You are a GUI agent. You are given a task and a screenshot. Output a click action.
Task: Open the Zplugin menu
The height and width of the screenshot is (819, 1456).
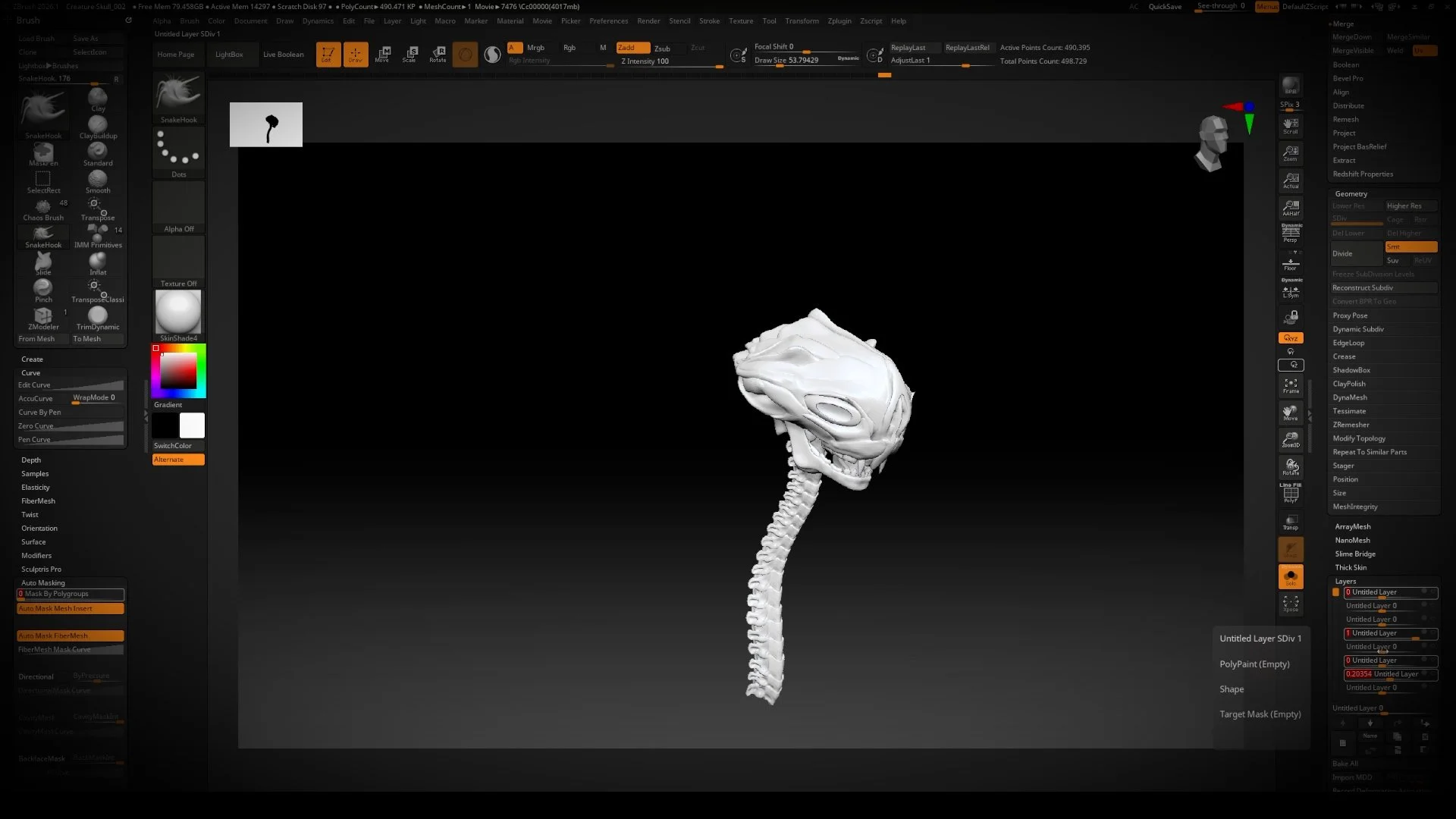[839, 20]
